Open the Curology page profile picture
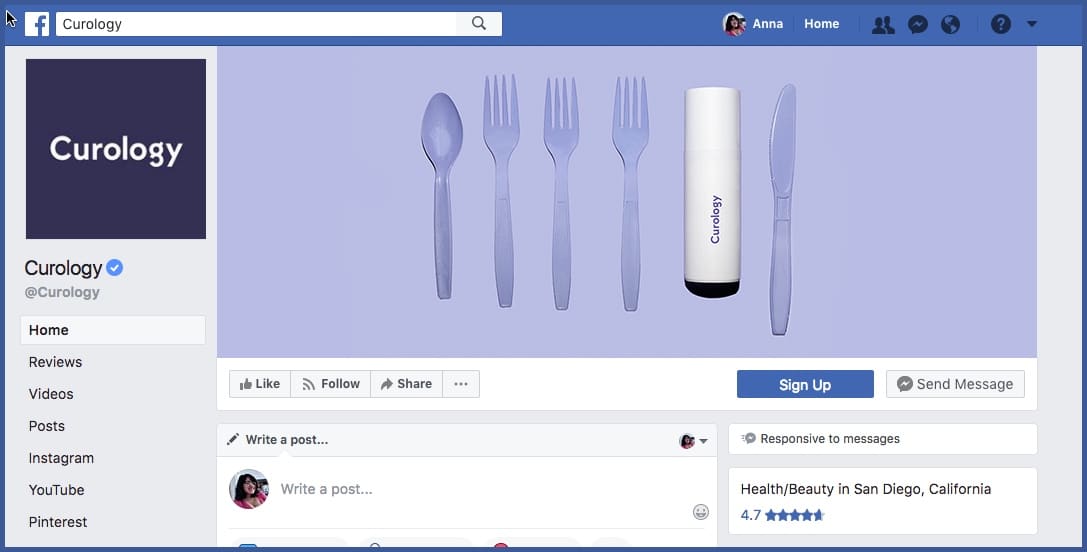The width and height of the screenshot is (1087, 552). 116,148
